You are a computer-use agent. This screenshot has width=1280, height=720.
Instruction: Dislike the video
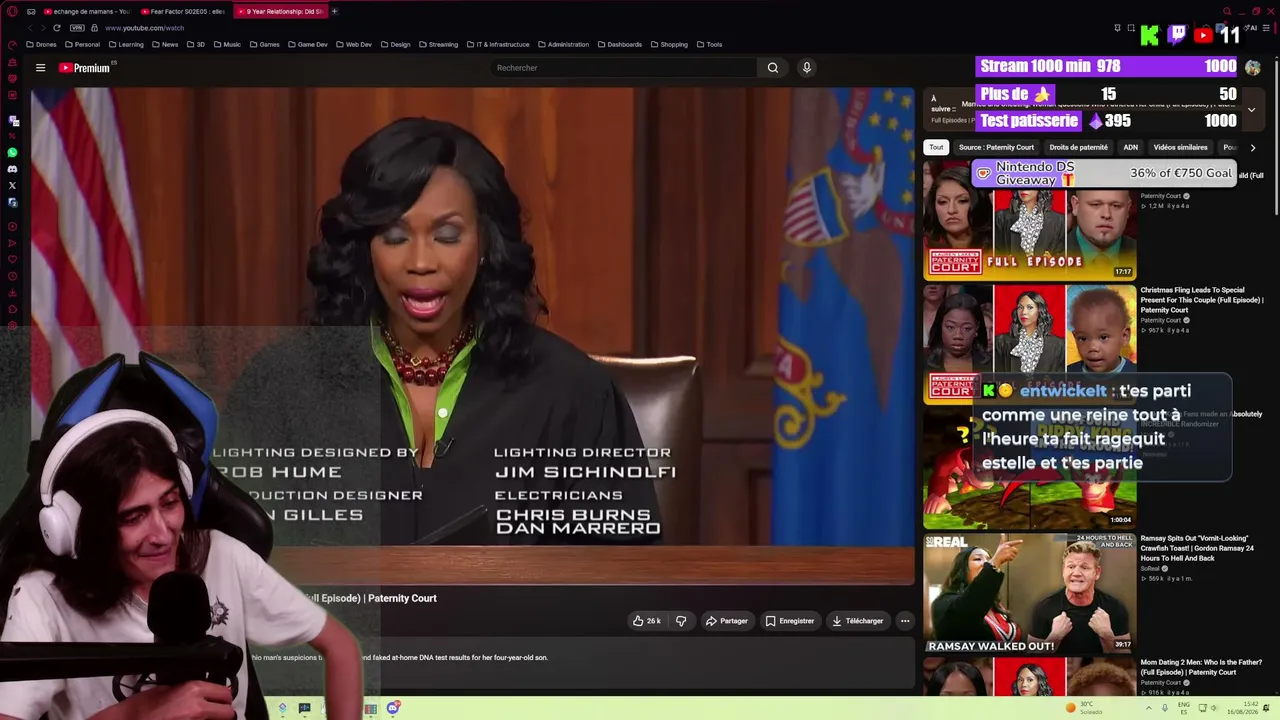coord(681,621)
